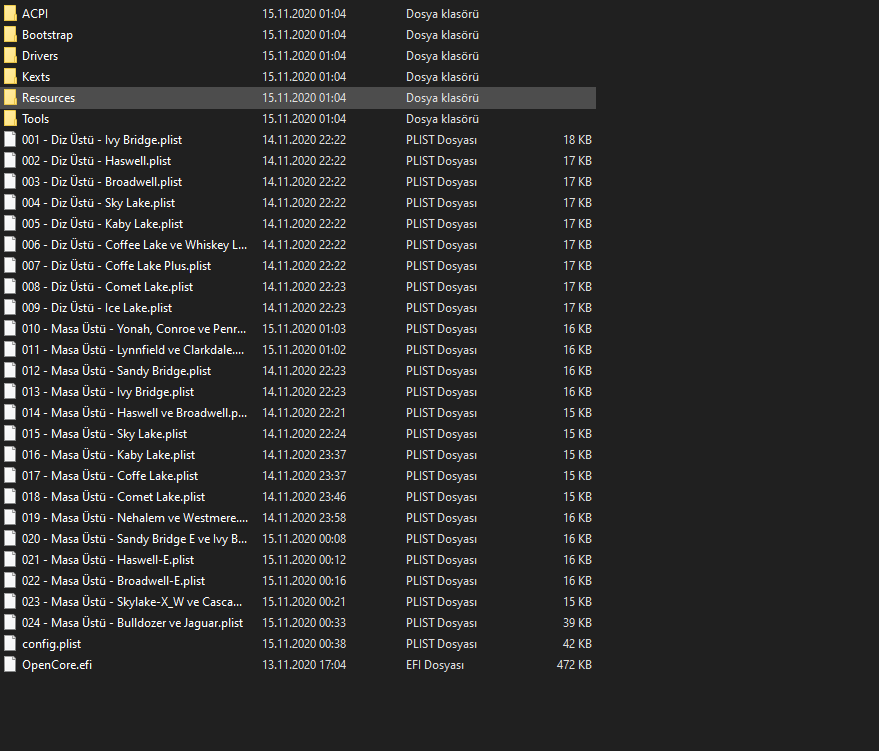Select 024 - Masa Üstü - Bulldozer ve Jaguar.plist
Screen dimensions: 879x751
pyautogui.click(x=132, y=623)
